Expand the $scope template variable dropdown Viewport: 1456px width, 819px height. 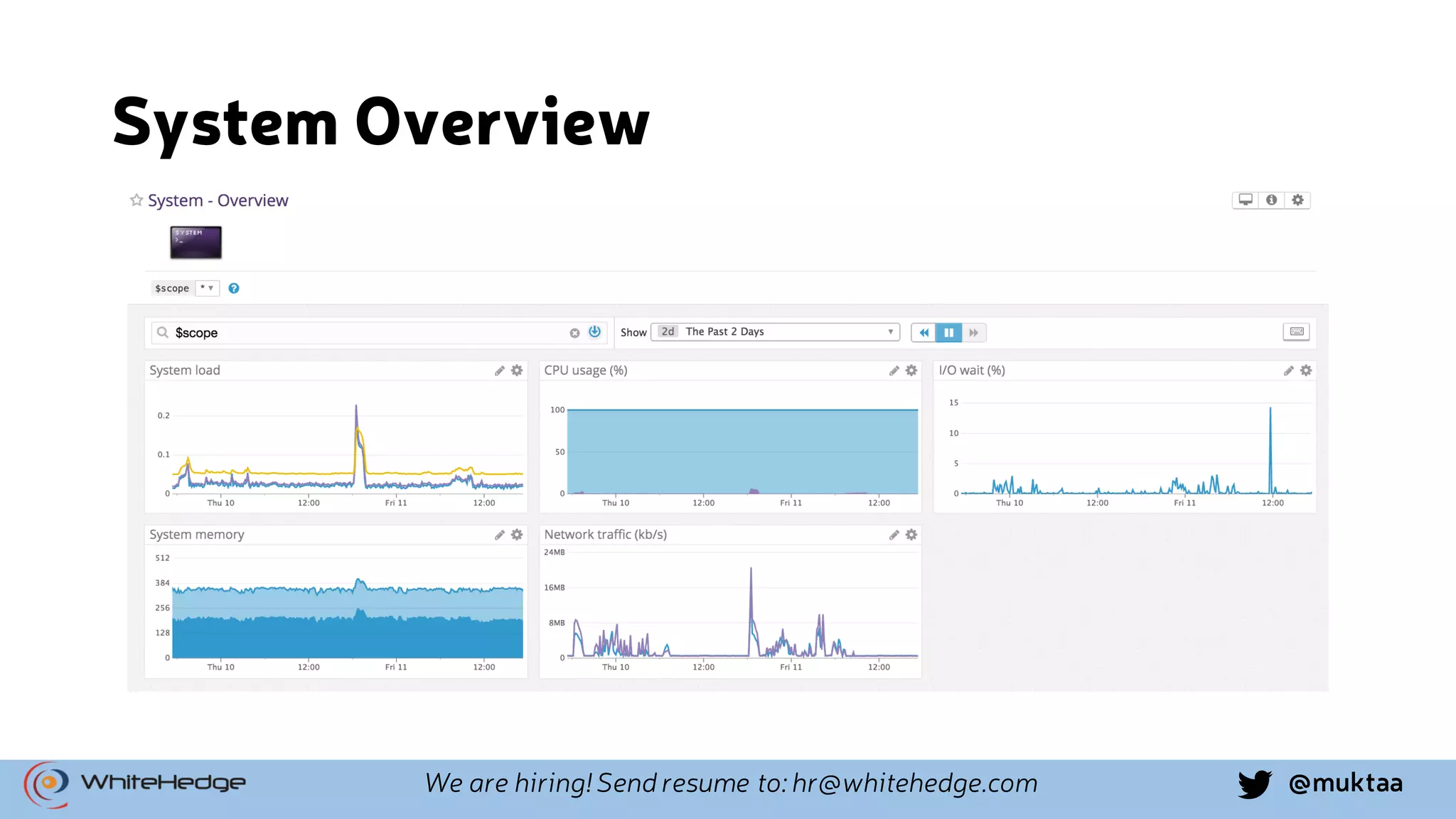tap(207, 288)
